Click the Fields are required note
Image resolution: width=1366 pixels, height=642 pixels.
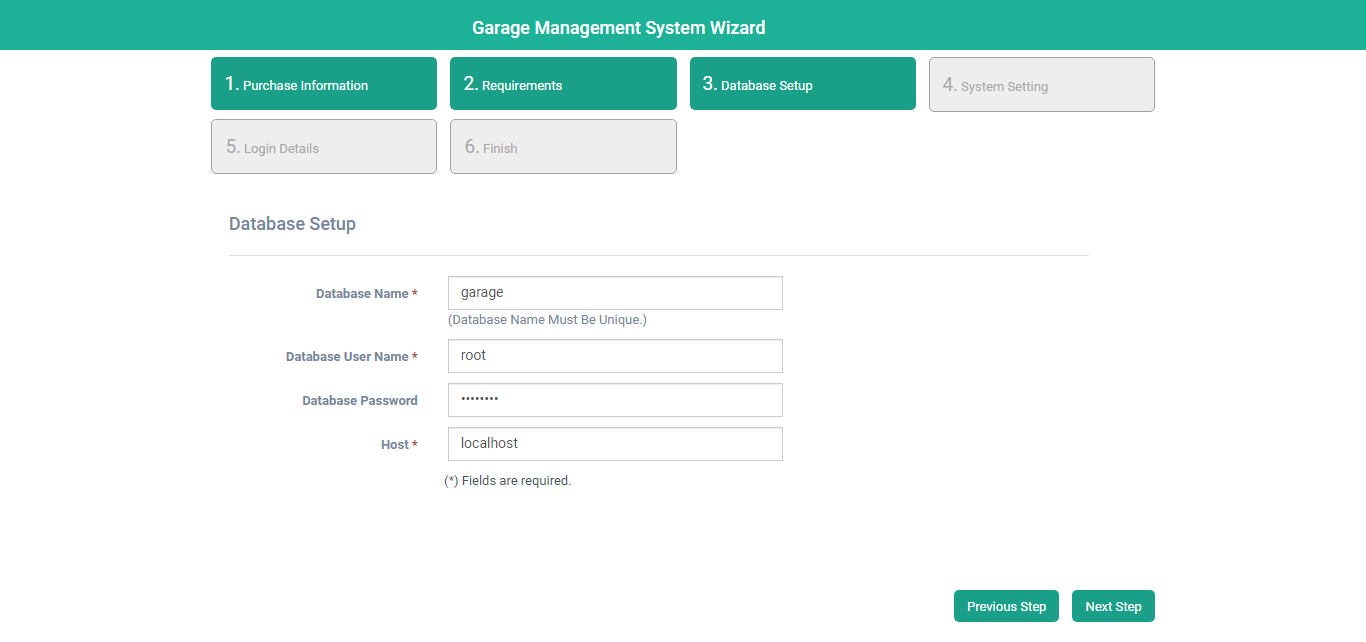click(508, 481)
